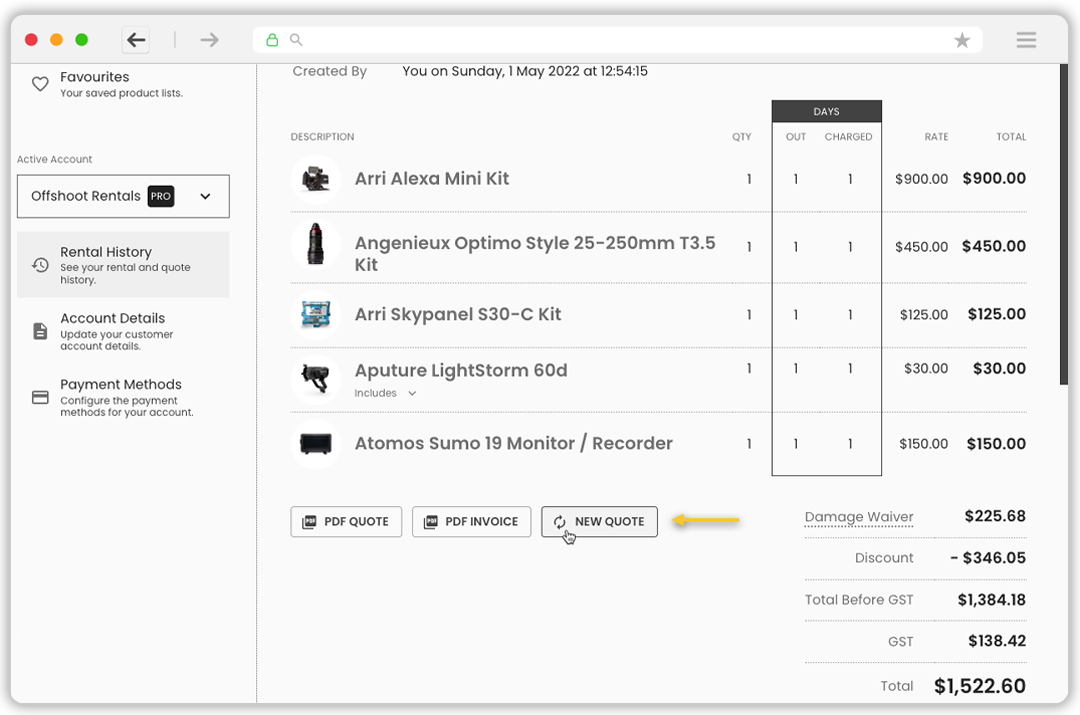1080x715 pixels.
Task: Click the $138.42 GST value
Action: (x=997, y=641)
